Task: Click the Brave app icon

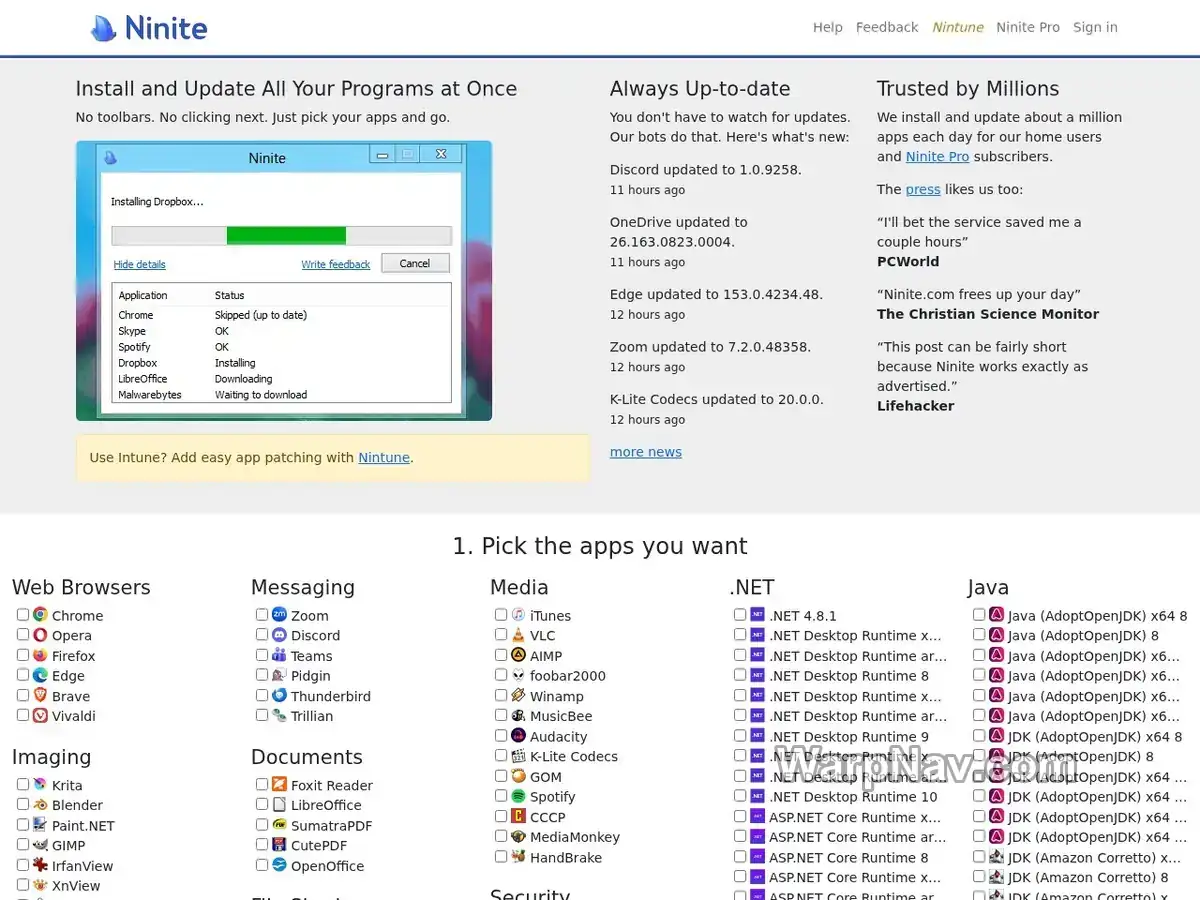Action: click(40, 695)
